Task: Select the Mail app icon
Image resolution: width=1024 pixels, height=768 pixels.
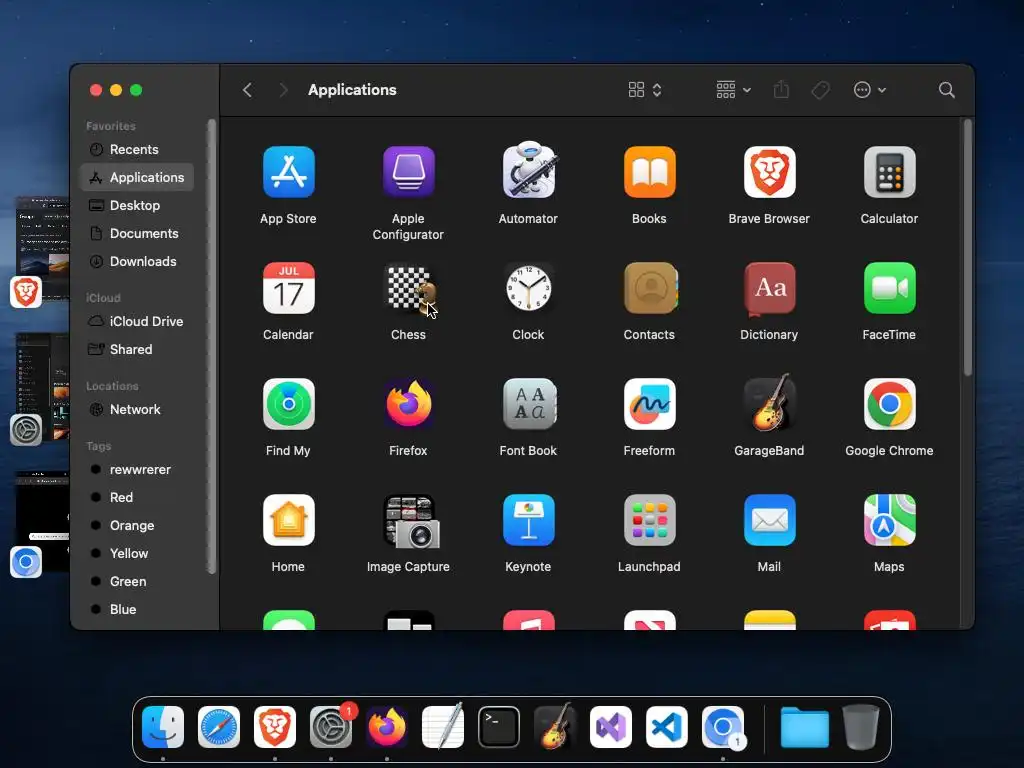Action: (769, 520)
